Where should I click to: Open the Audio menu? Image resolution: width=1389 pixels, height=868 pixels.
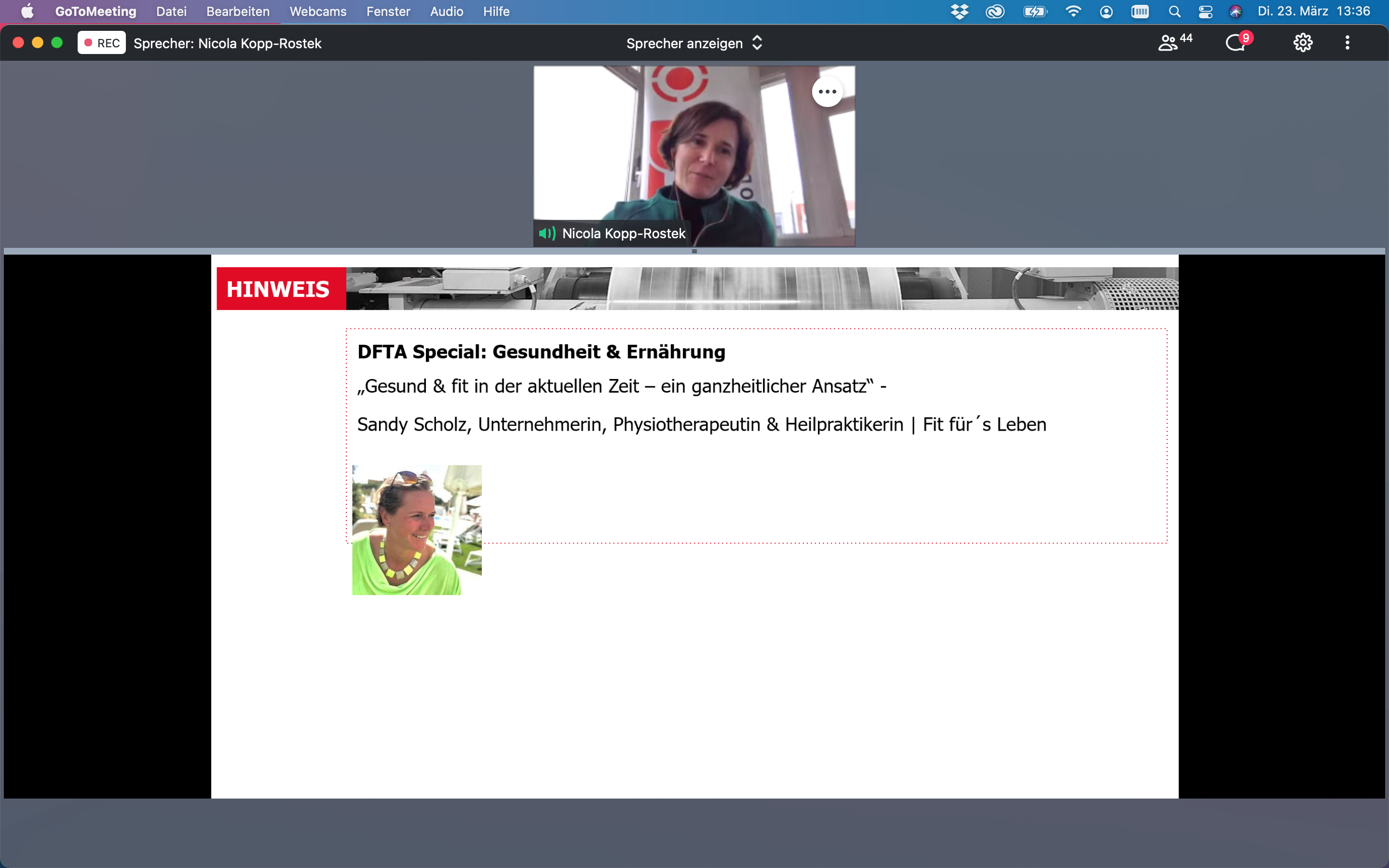447,12
